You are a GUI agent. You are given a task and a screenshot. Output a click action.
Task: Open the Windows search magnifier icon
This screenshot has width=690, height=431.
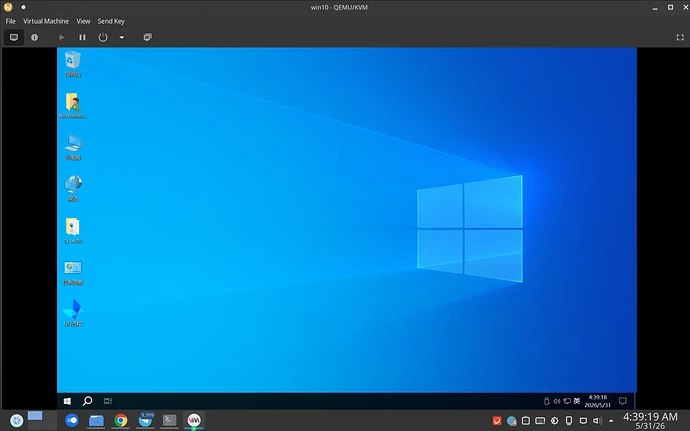tap(88, 401)
